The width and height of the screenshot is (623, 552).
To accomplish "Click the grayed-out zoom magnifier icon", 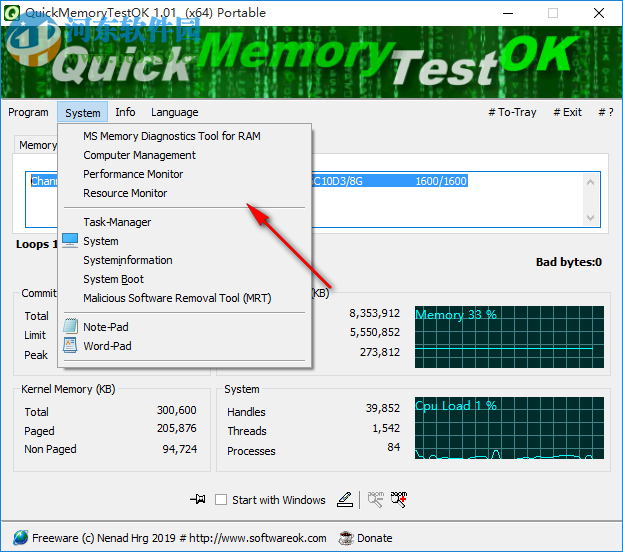I will pyautogui.click(x=375, y=500).
